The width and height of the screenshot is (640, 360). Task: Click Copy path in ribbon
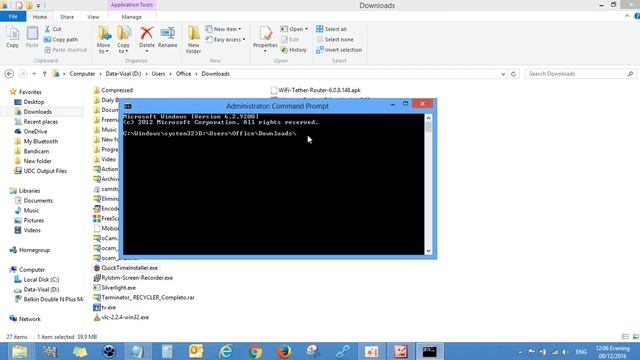pos(61,40)
